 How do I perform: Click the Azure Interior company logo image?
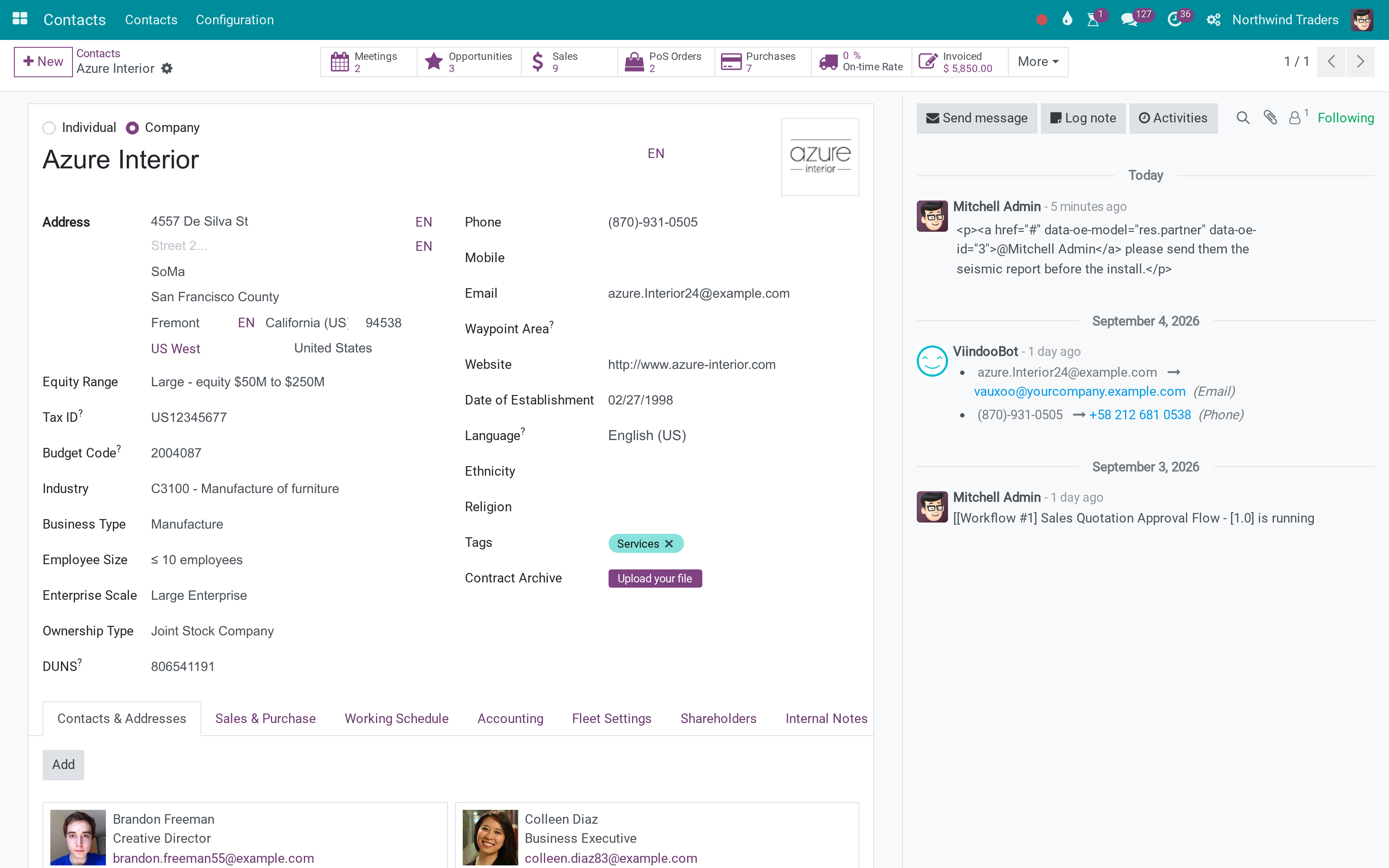(x=820, y=157)
